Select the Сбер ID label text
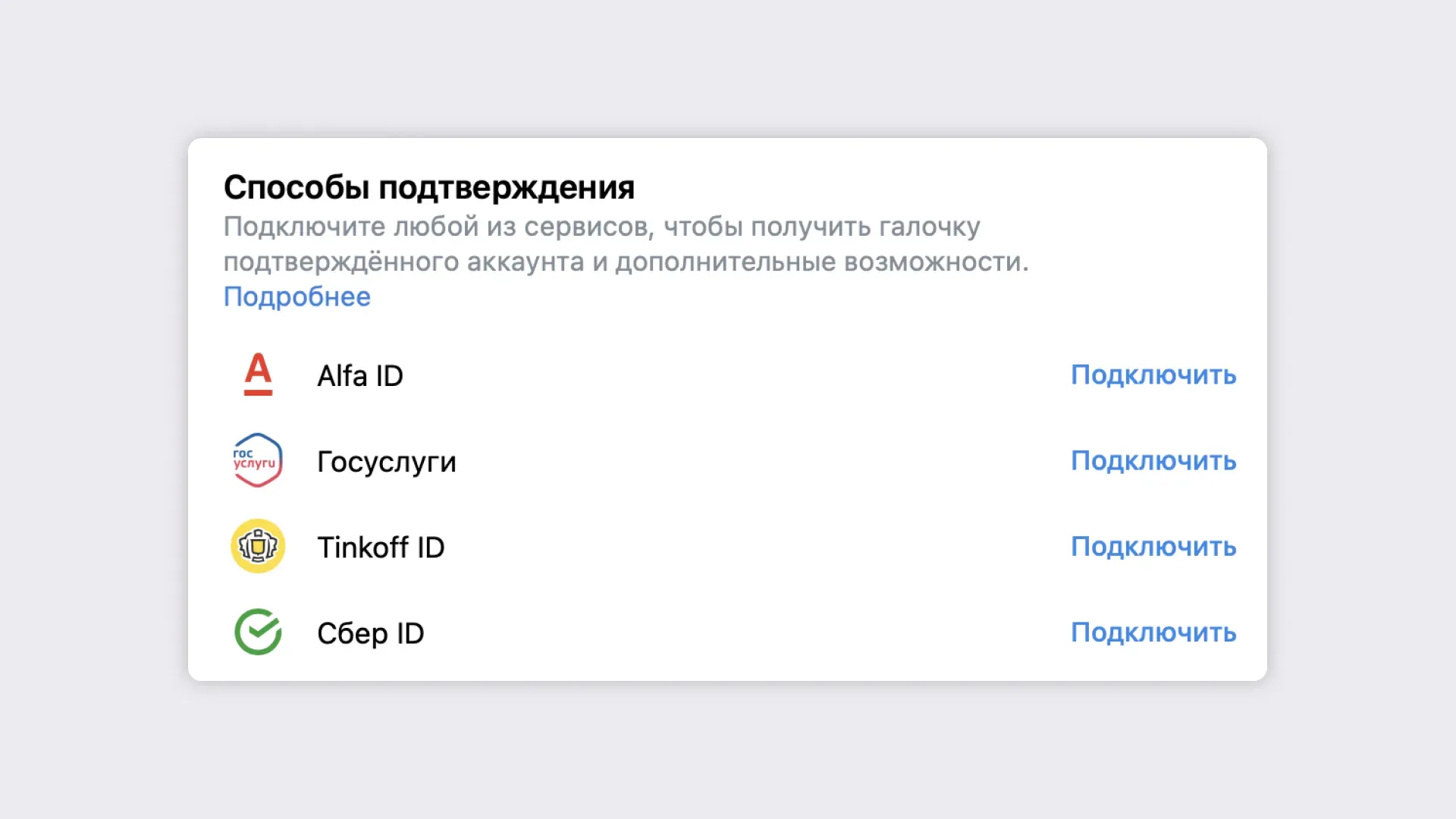 click(370, 633)
